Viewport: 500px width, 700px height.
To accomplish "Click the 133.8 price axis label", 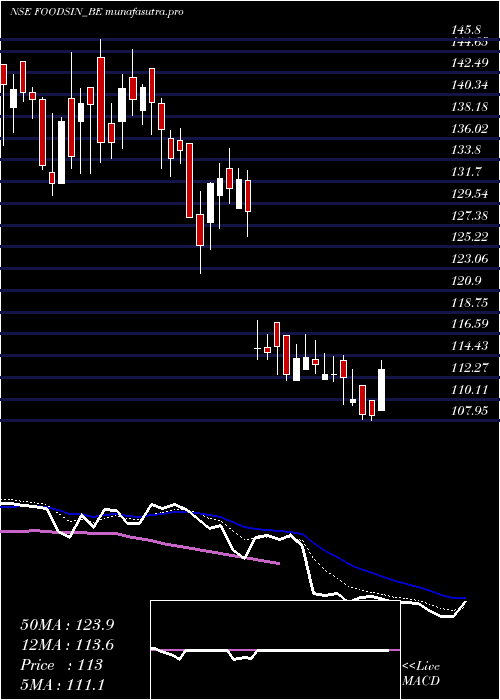I will click(x=466, y=150).
